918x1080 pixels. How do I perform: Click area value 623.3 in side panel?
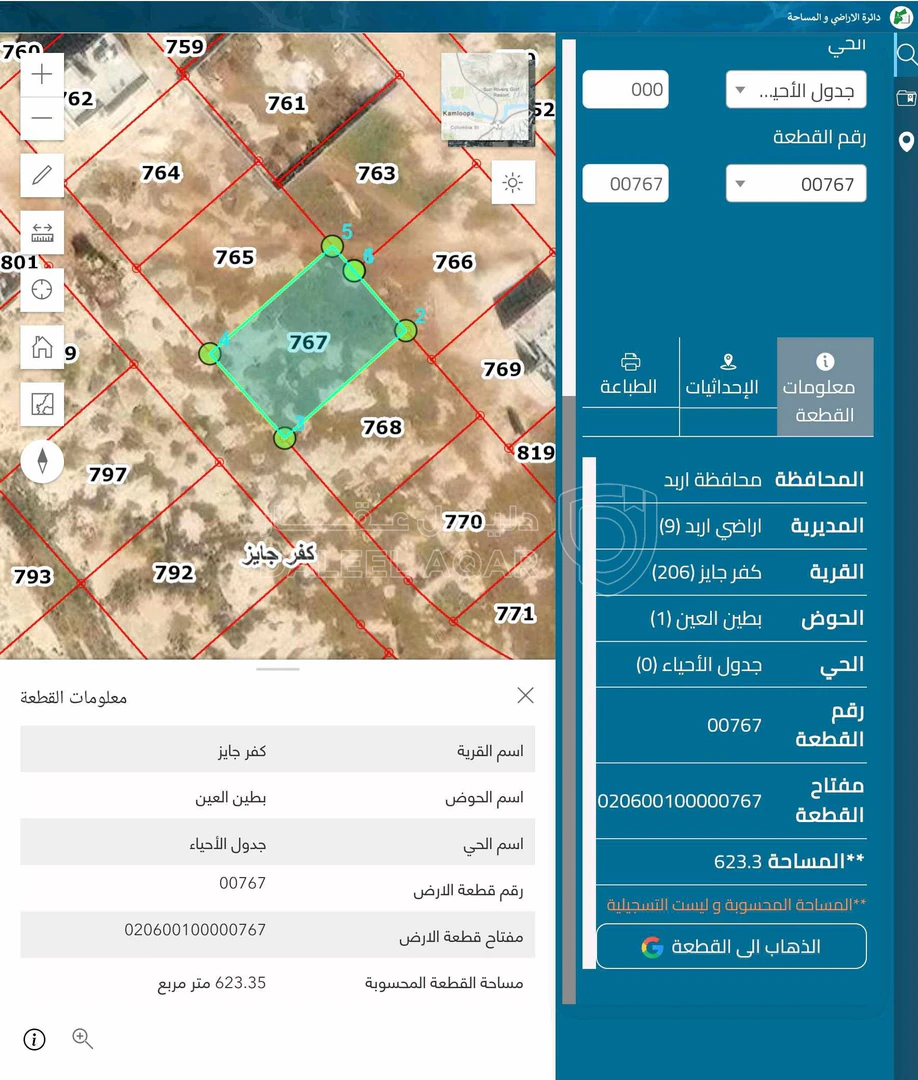pyautogui.click(x=738, y=862)
